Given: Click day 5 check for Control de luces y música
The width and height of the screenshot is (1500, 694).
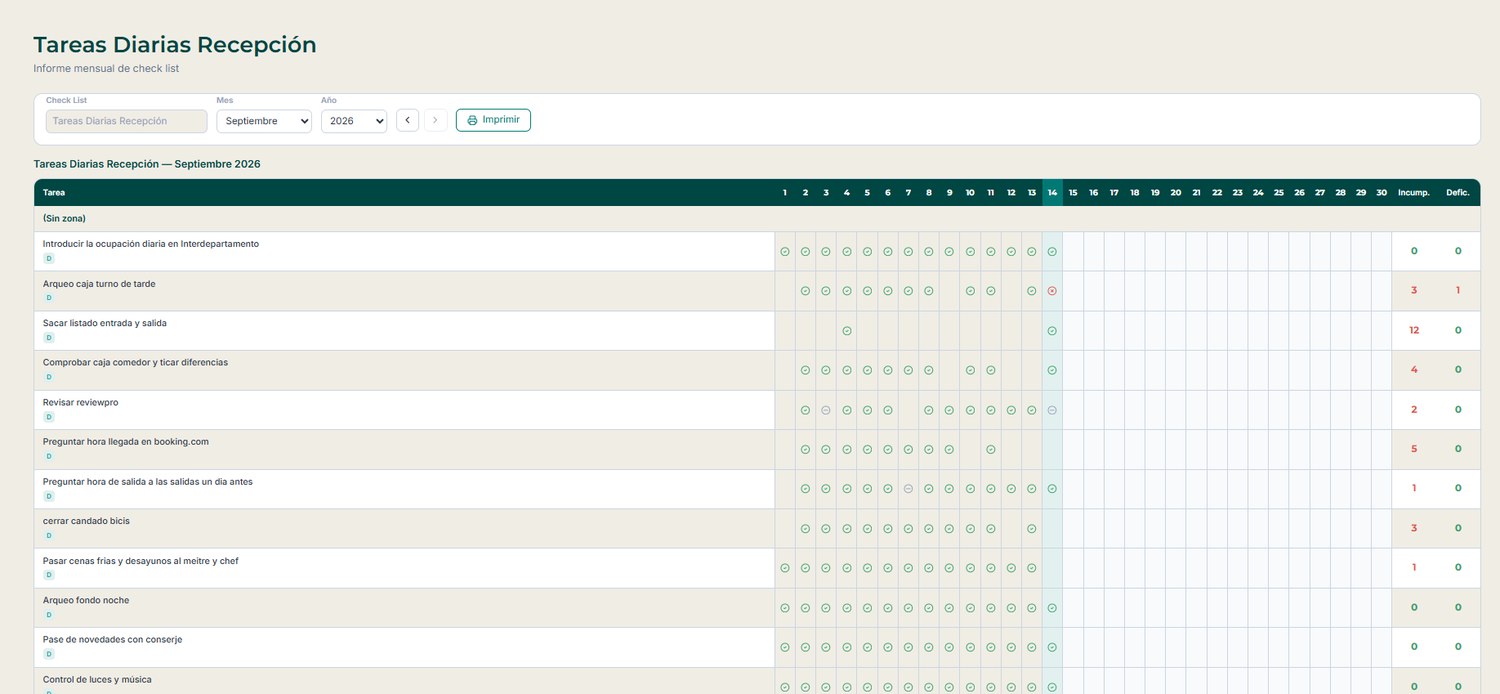Looking at the screenshot, I should tap(867, 687).
